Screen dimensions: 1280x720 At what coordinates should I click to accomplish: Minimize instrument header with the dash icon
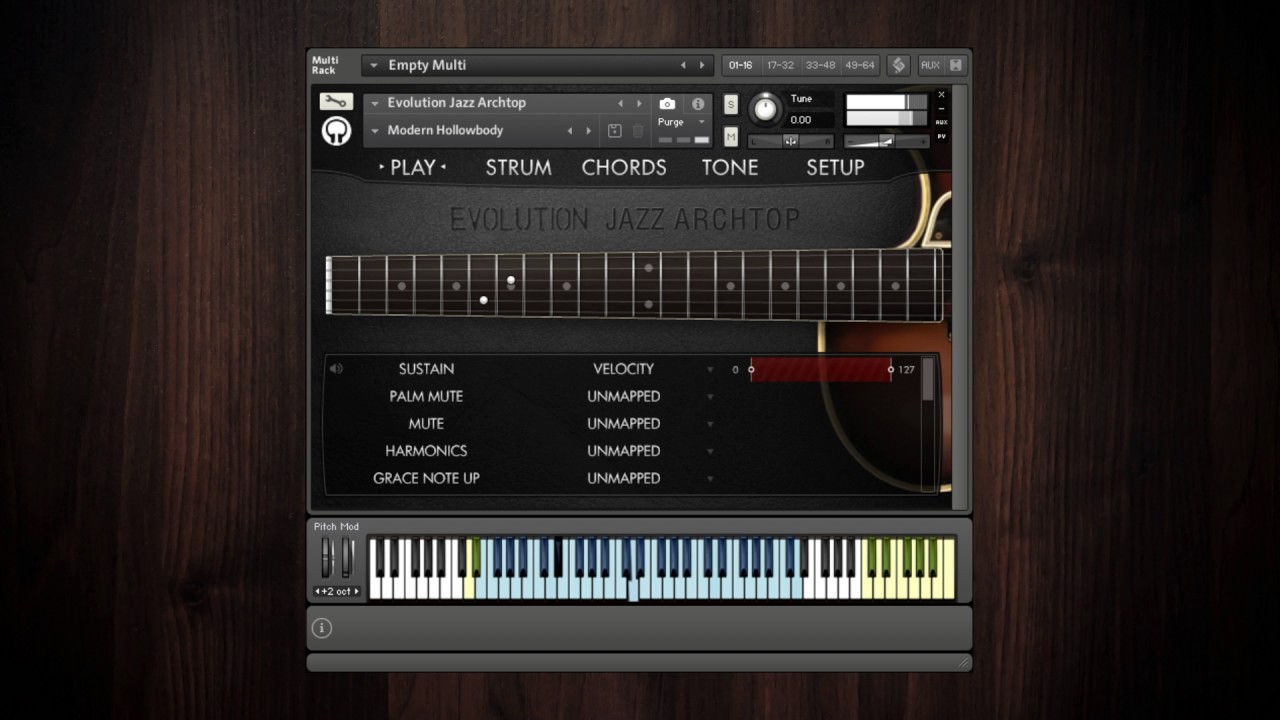pyautogui.click(x=941, y=108)
